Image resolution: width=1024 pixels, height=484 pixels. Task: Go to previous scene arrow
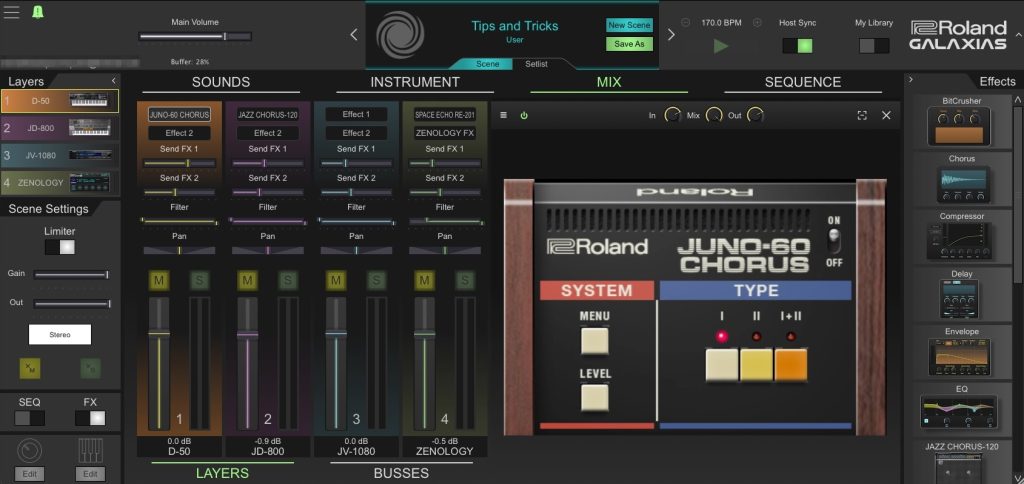(354, 35)
